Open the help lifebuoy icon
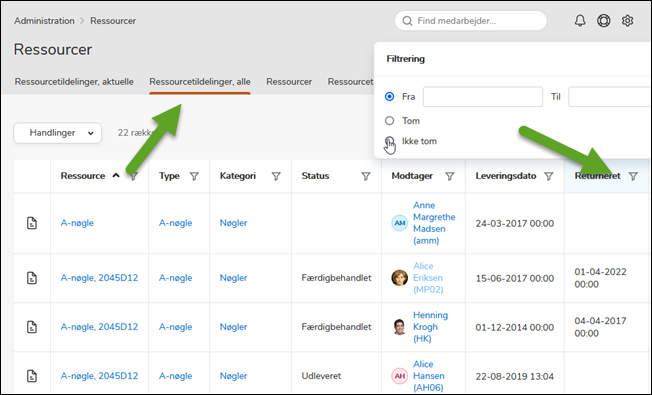 pos(604,20)
